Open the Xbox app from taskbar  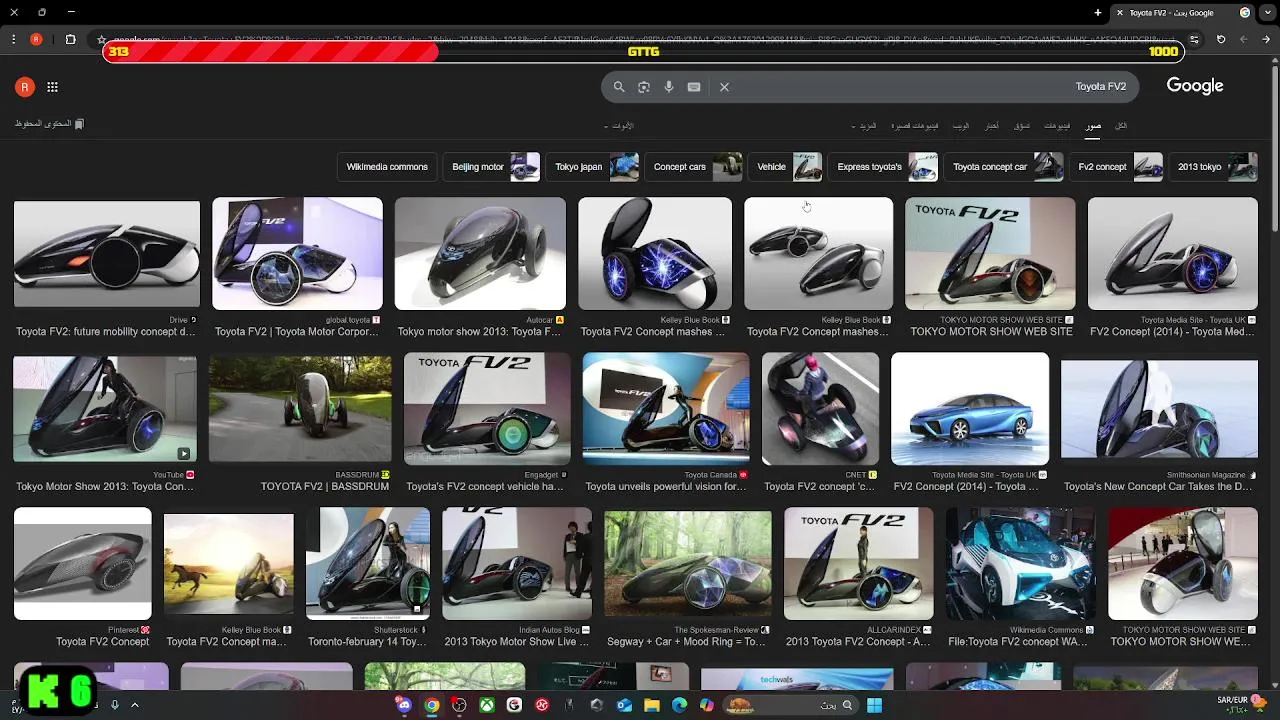487,705
